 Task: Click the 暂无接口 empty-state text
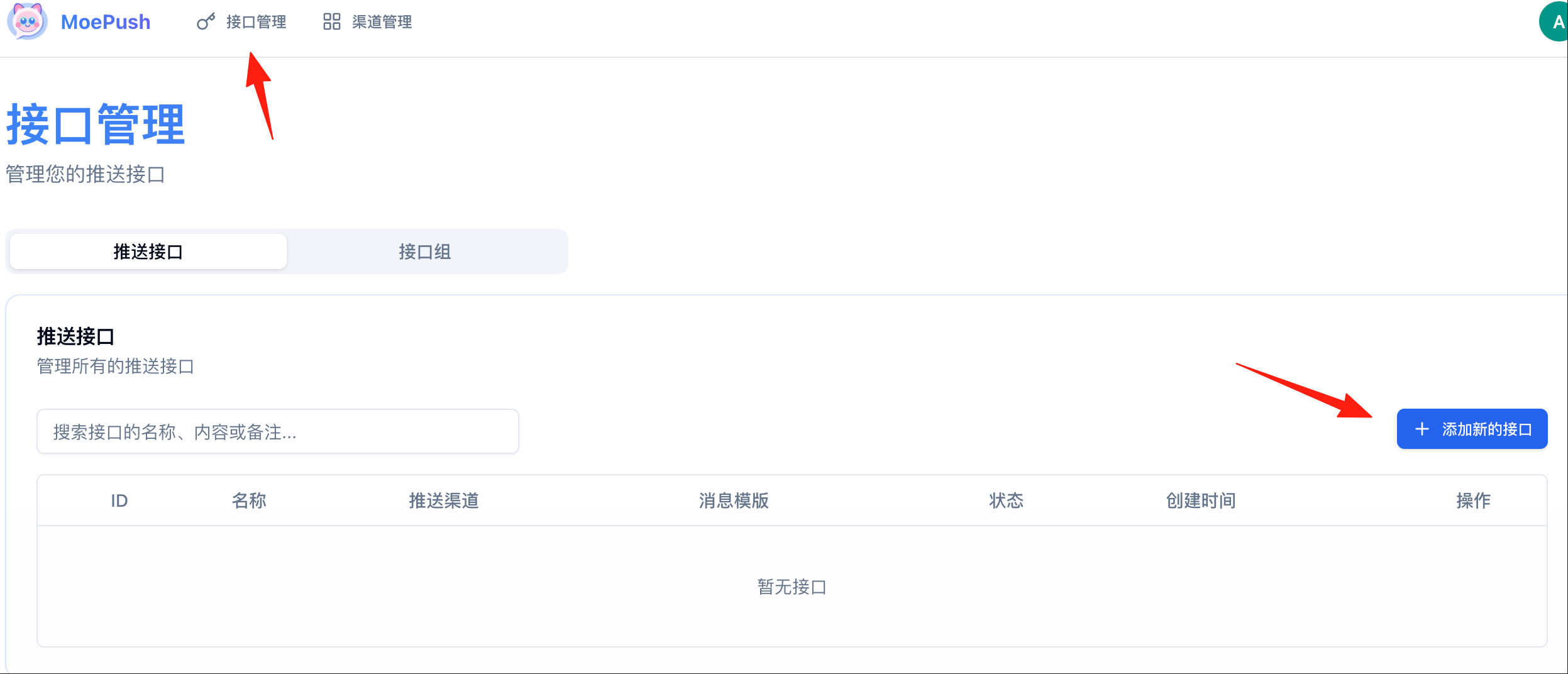tap(792, 587)
